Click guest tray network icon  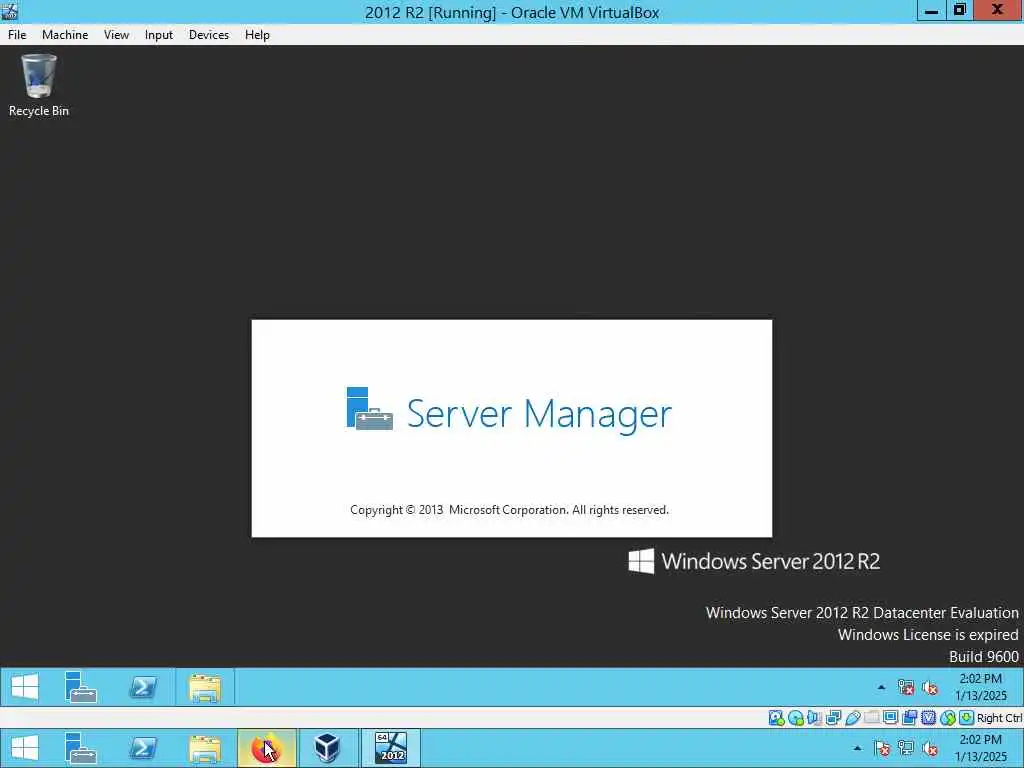[906, 687]
